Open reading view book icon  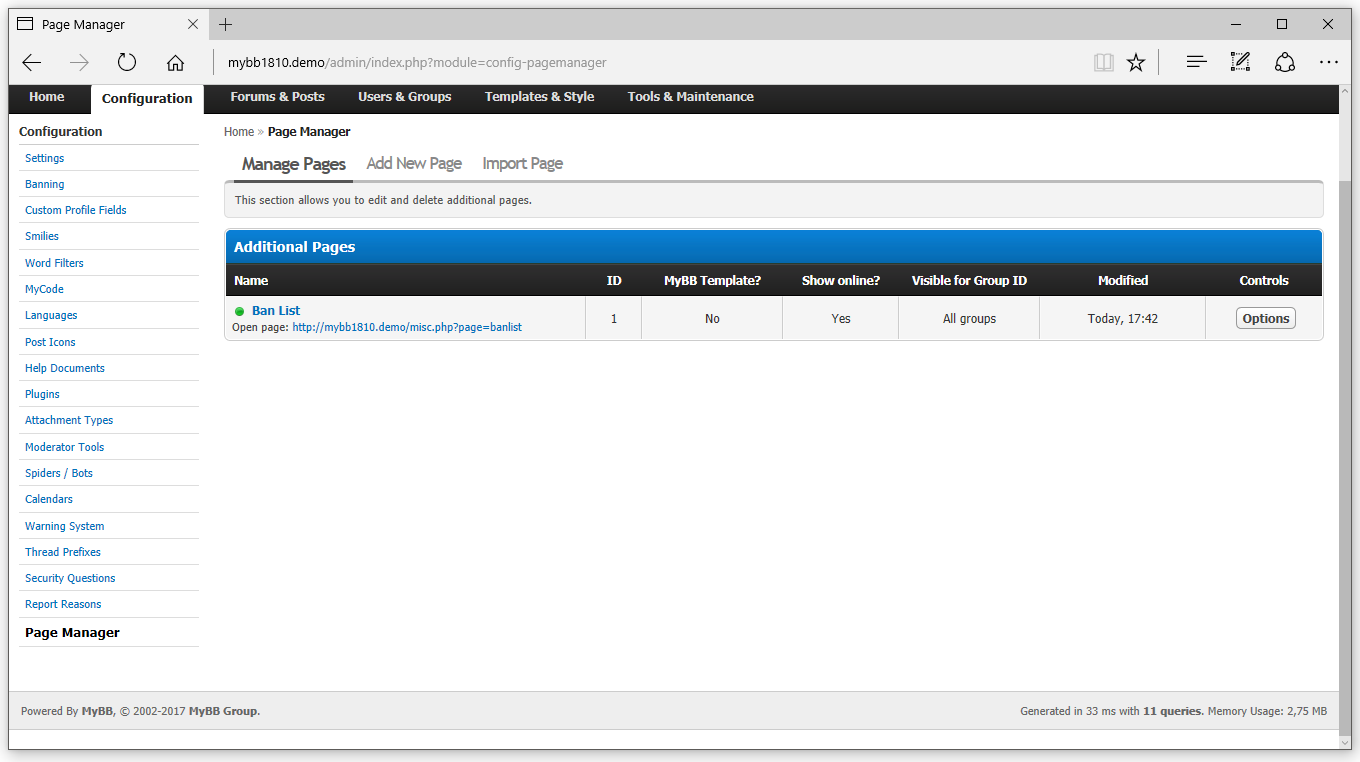(1103, 63)
